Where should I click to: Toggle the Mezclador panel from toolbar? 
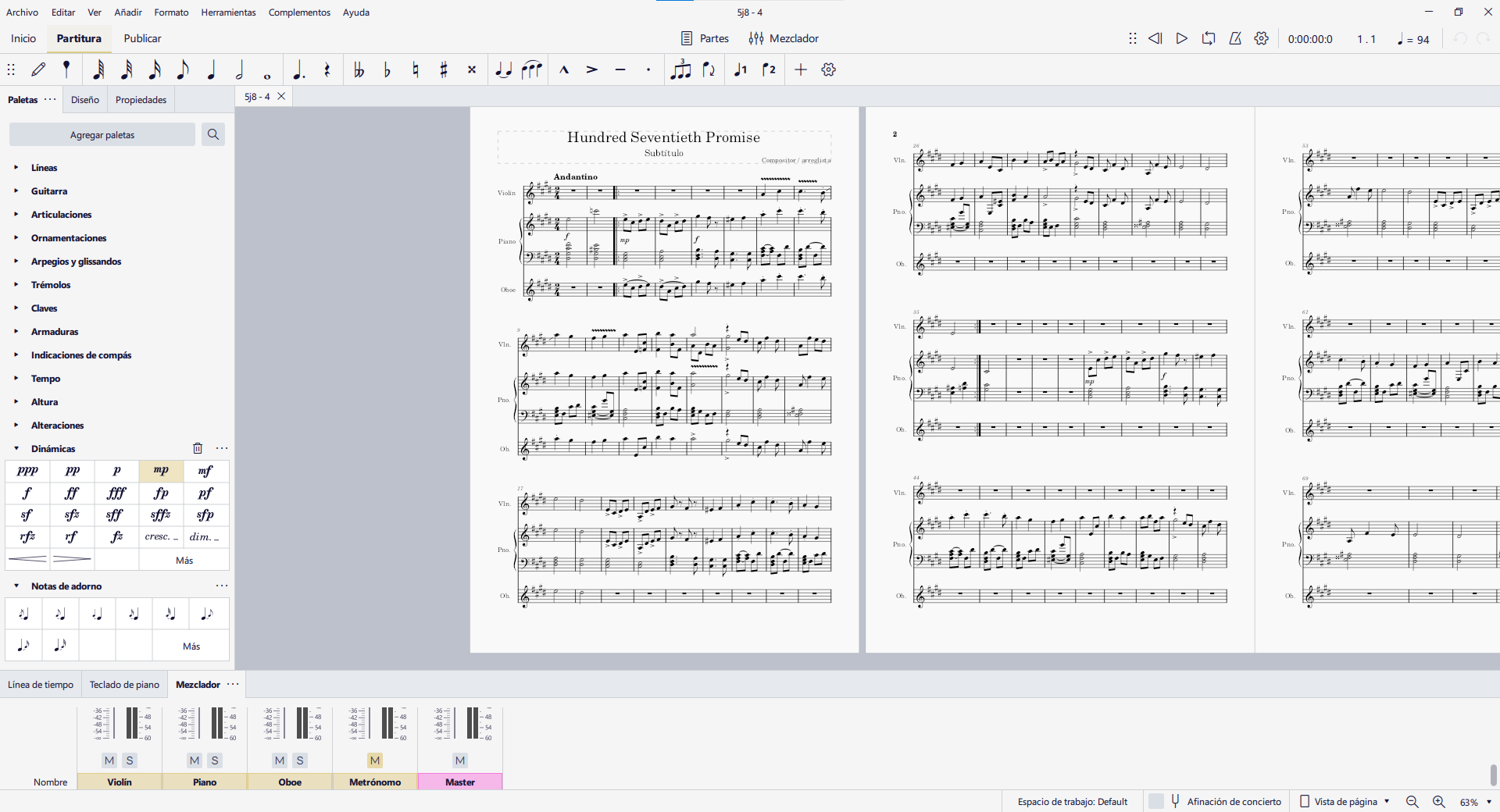[x=784, y=38]
